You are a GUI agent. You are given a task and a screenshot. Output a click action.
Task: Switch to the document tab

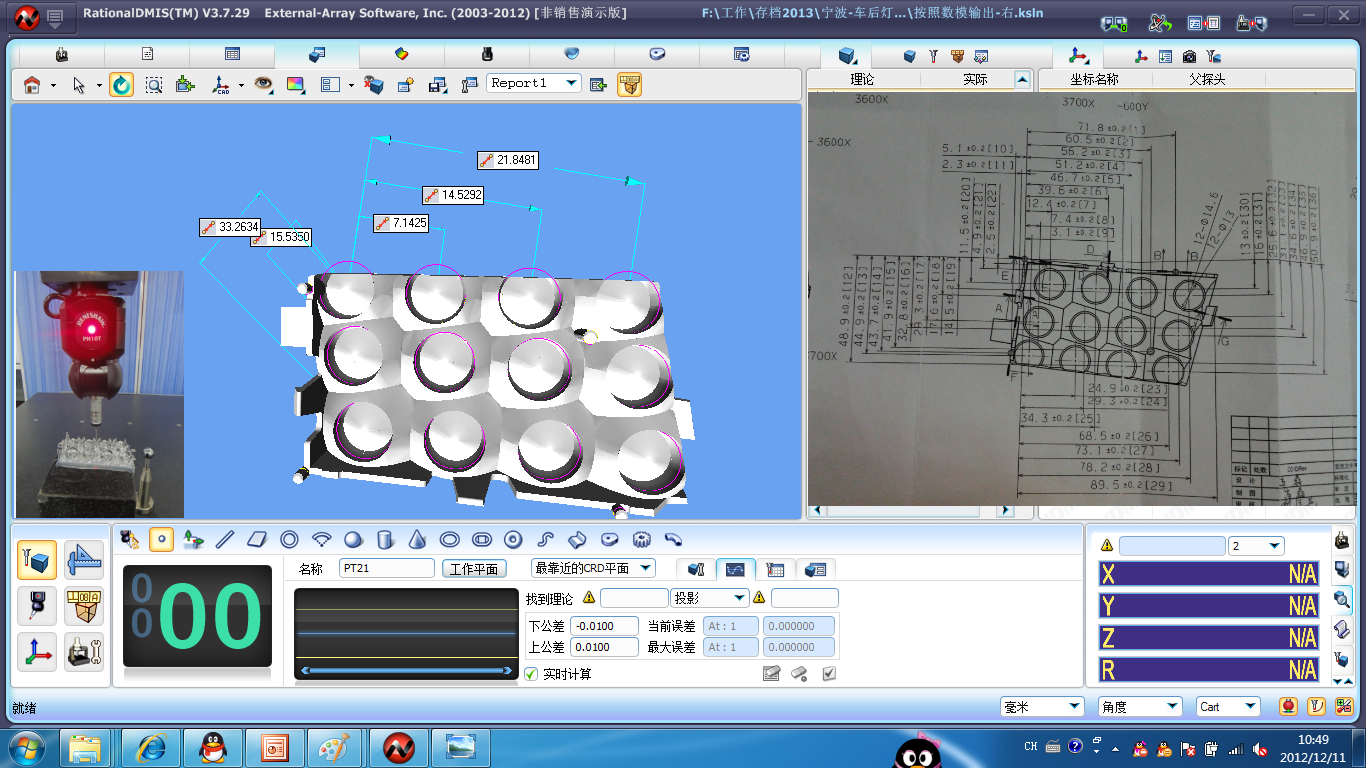tap(147, 54)
